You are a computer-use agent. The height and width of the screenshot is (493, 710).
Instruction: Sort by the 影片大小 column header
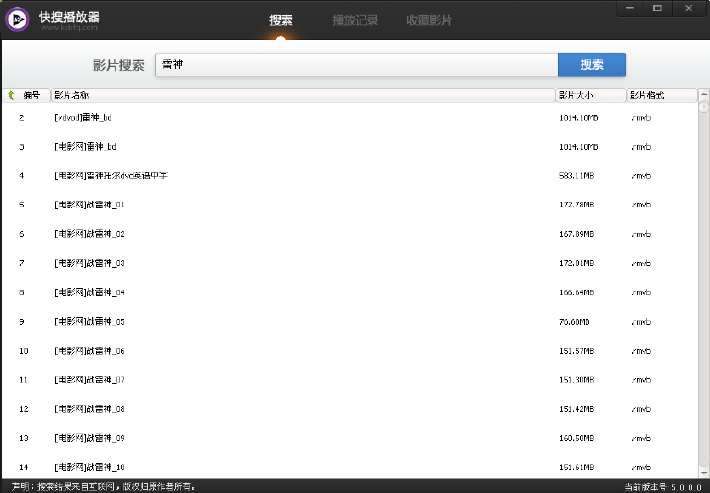(591, 95)
